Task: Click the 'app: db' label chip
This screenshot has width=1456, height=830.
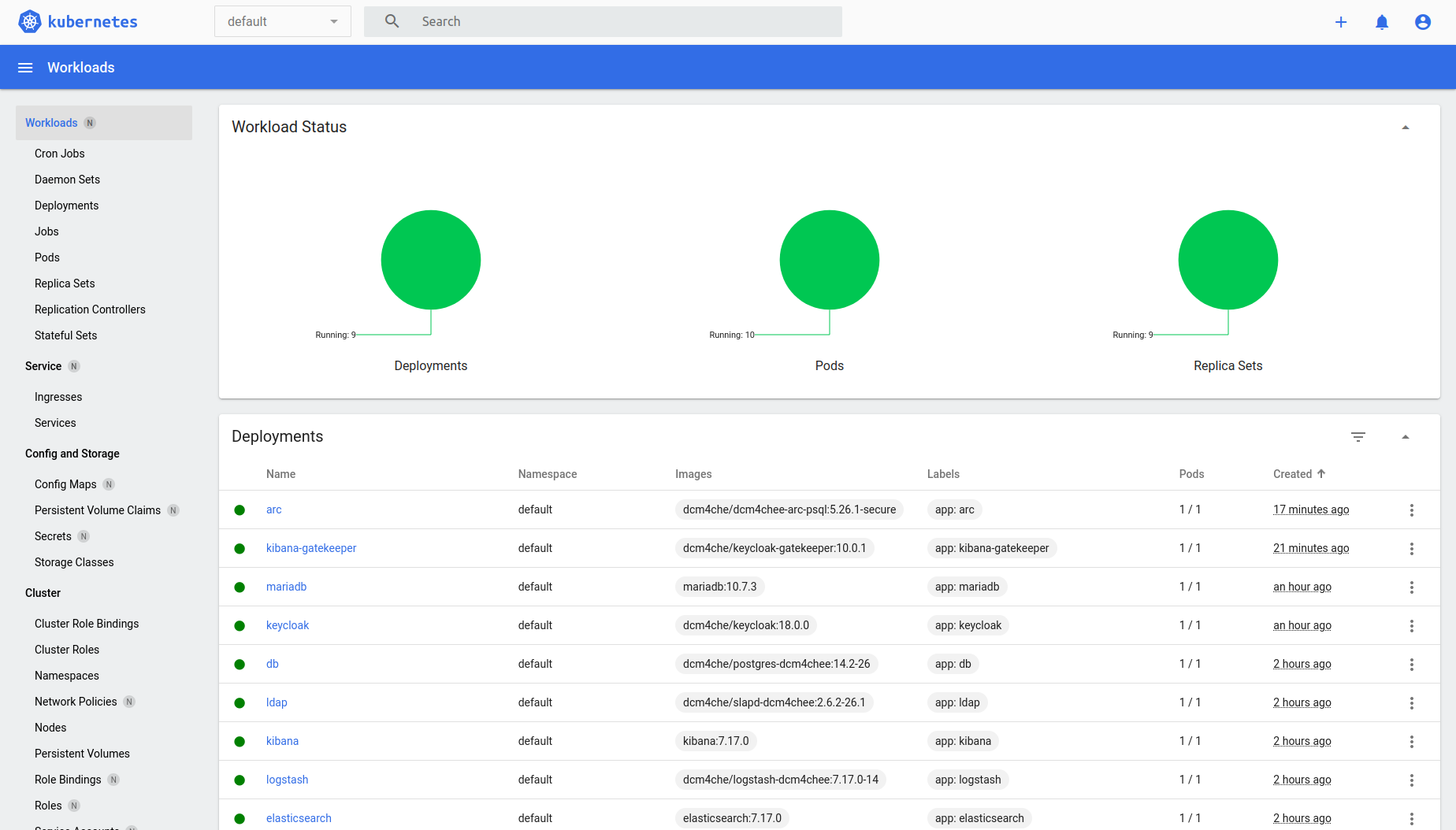Action: coord(953,664)
